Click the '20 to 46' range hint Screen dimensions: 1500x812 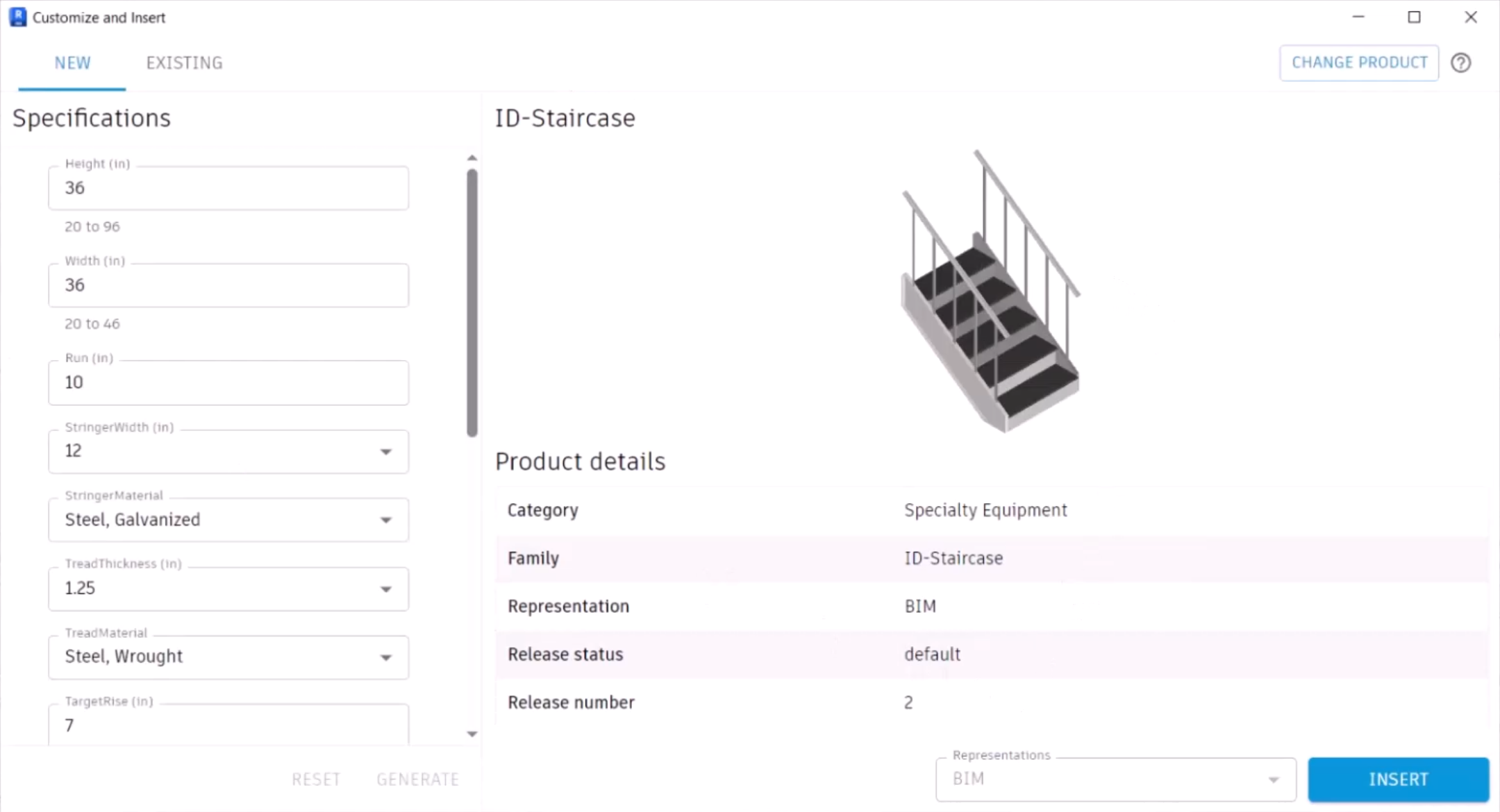tap(92, 324)
